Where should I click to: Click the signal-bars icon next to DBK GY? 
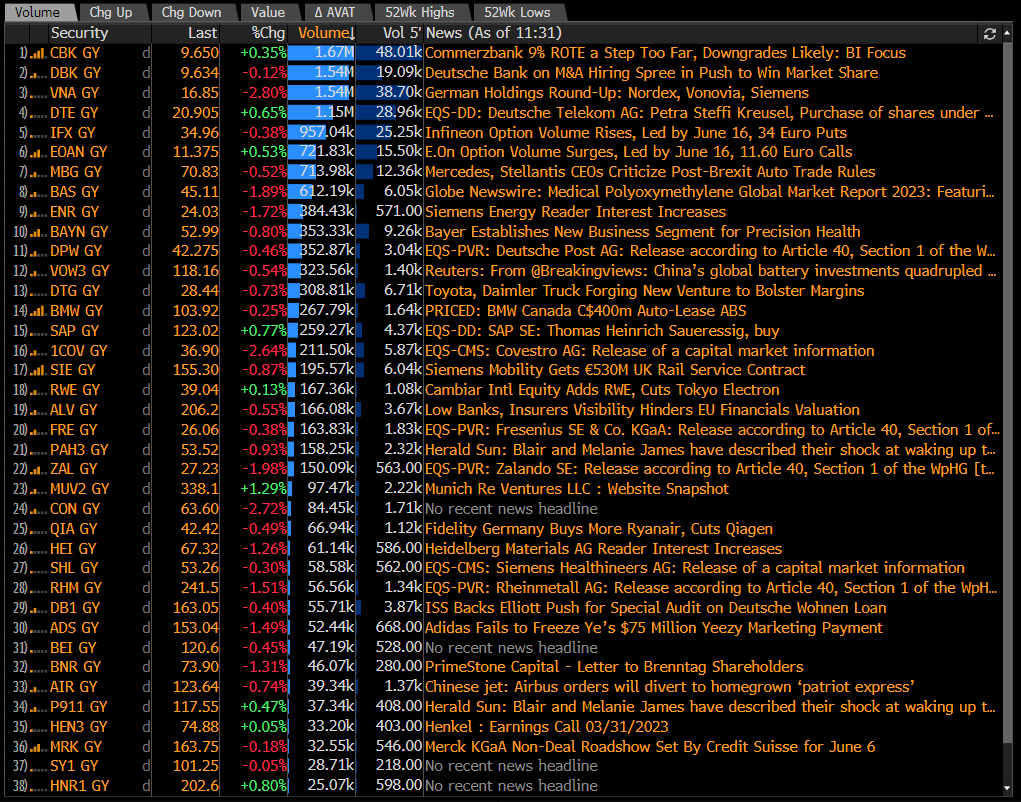coord(38,74)
